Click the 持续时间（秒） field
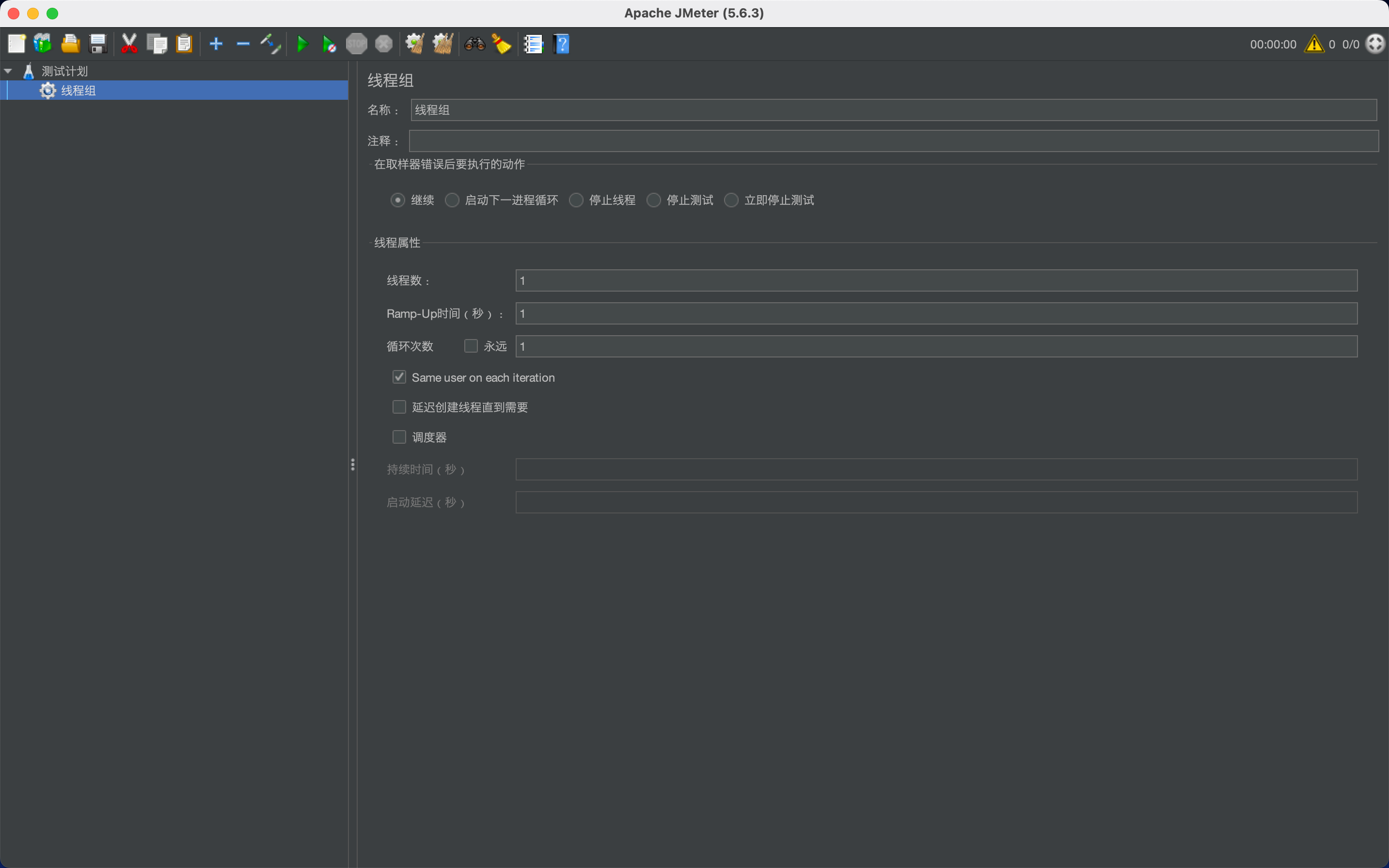 pos(936,469)
